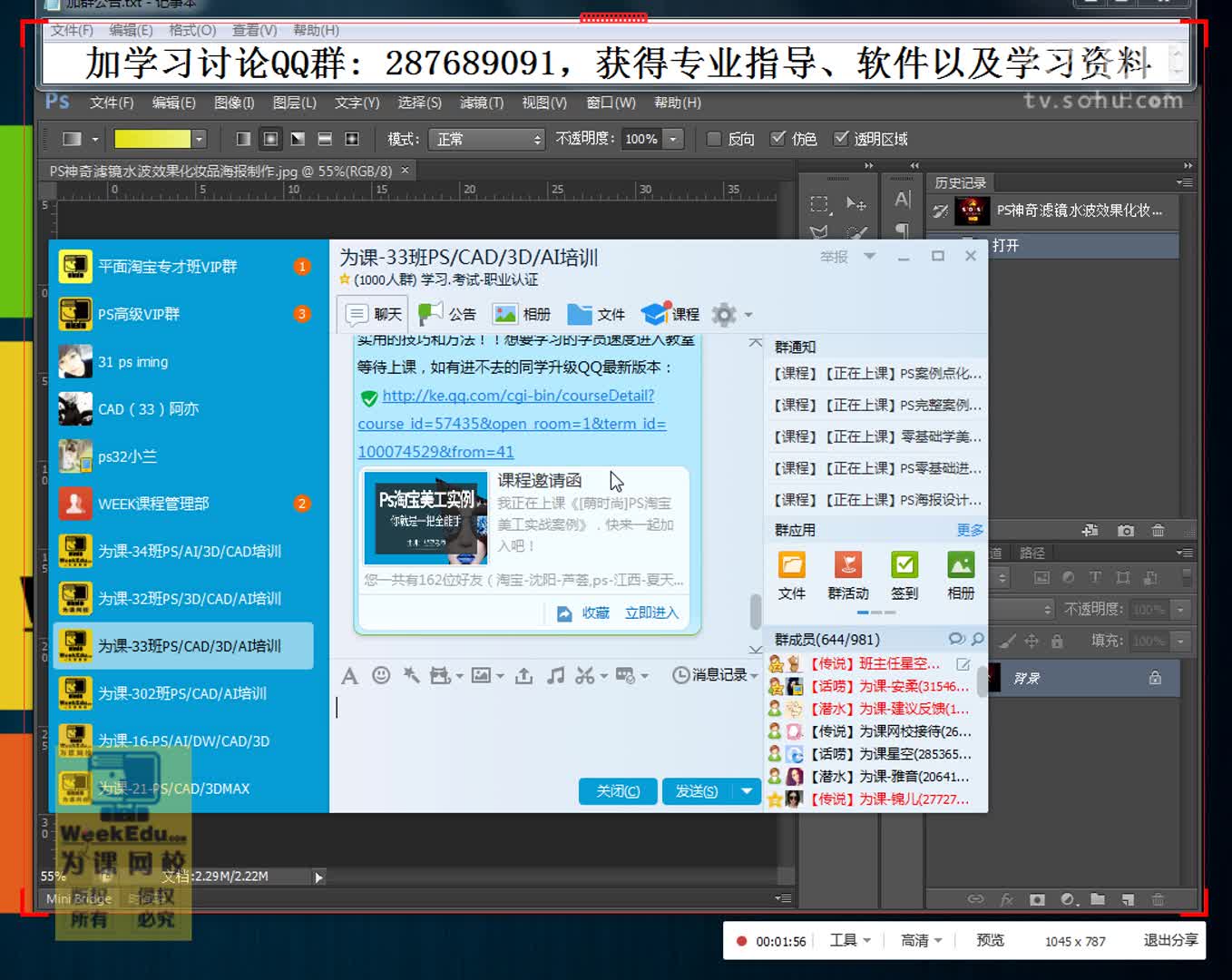Create new group folder icon in Layers panel
Viewport: 1232px width, 980px height.
(x=1098, y=899)
